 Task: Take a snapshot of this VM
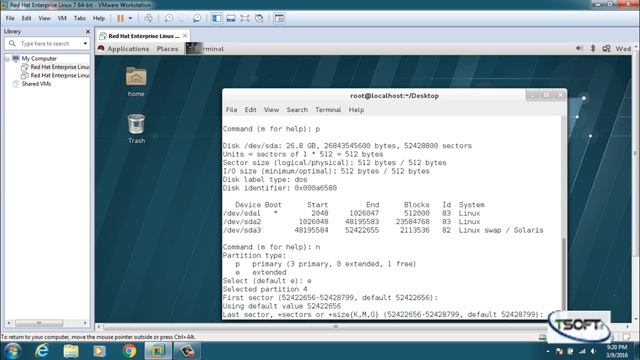click(168, 18)
